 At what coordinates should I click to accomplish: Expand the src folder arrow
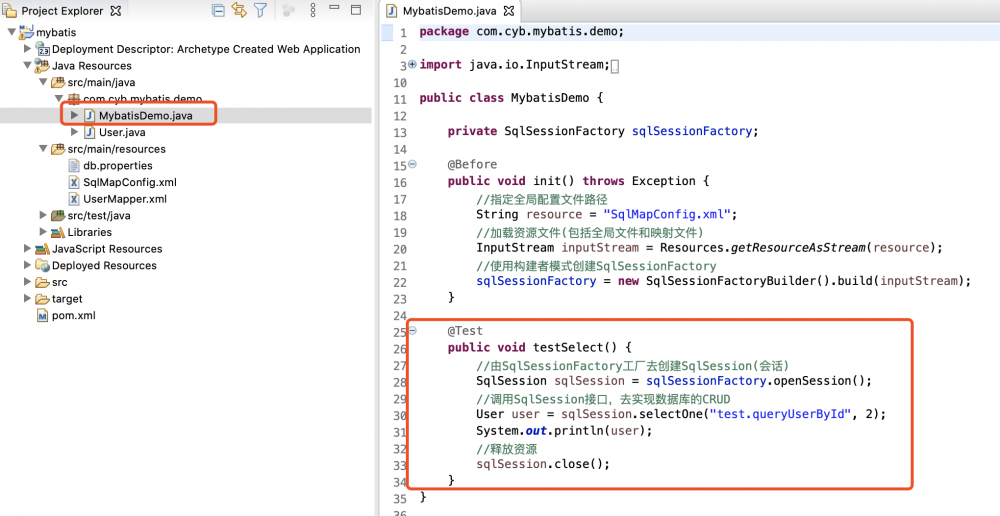coord(27,281)
